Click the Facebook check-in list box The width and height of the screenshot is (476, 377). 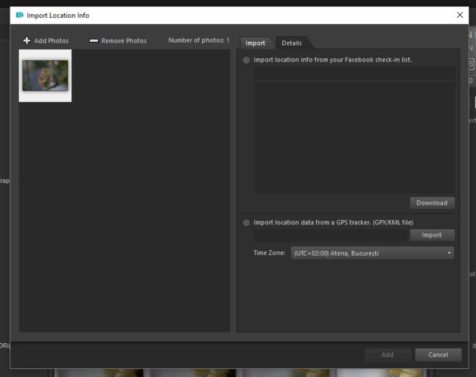coord(355,137)
